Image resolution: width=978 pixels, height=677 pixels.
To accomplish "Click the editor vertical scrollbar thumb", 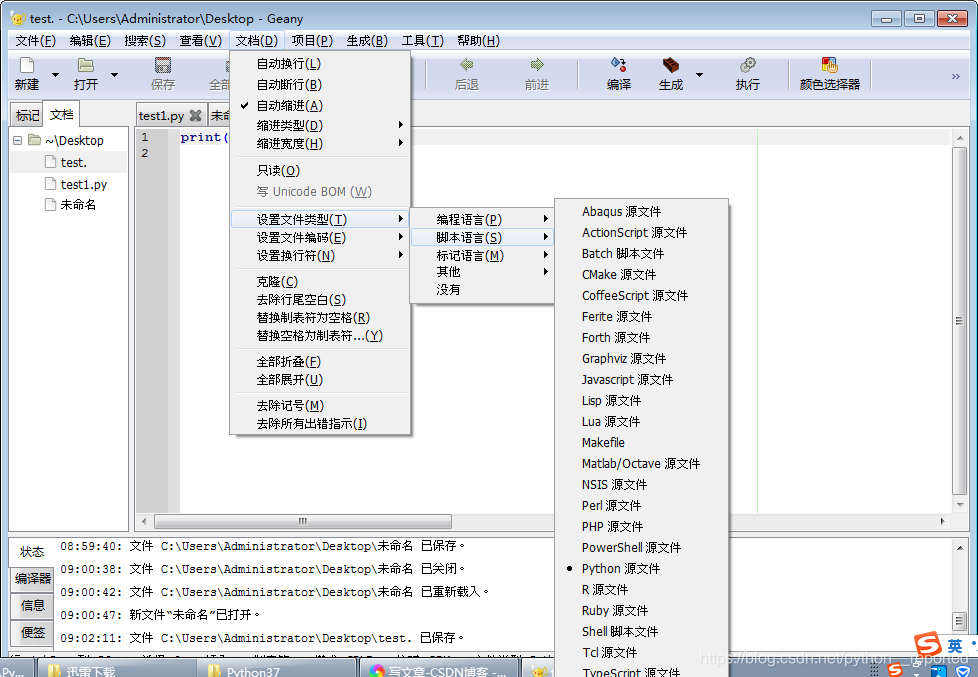I will coord(959,320).
